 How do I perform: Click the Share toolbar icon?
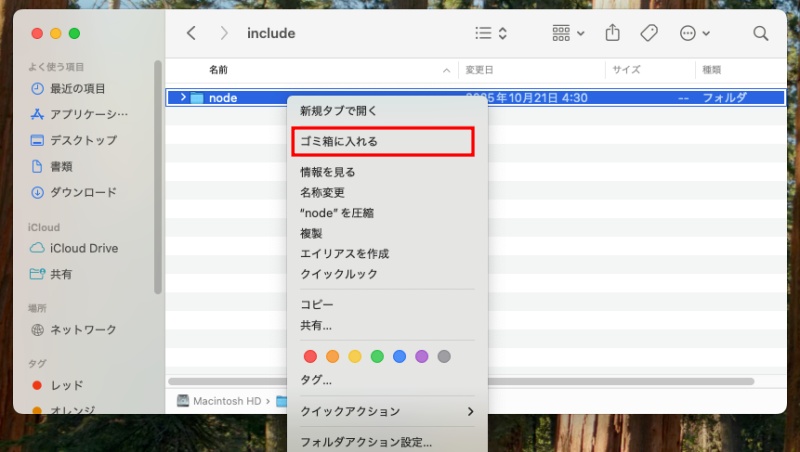point(613,33)
